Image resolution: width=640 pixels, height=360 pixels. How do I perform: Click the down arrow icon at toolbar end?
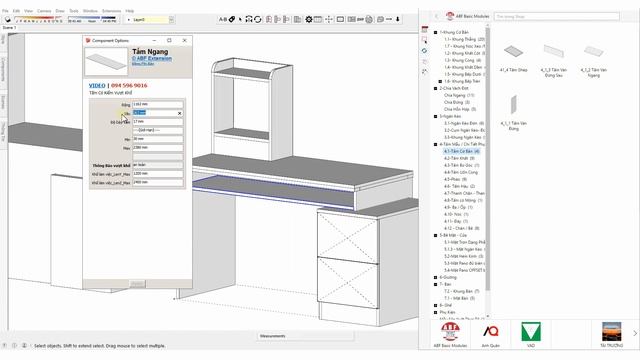click(x=398, y=19)
